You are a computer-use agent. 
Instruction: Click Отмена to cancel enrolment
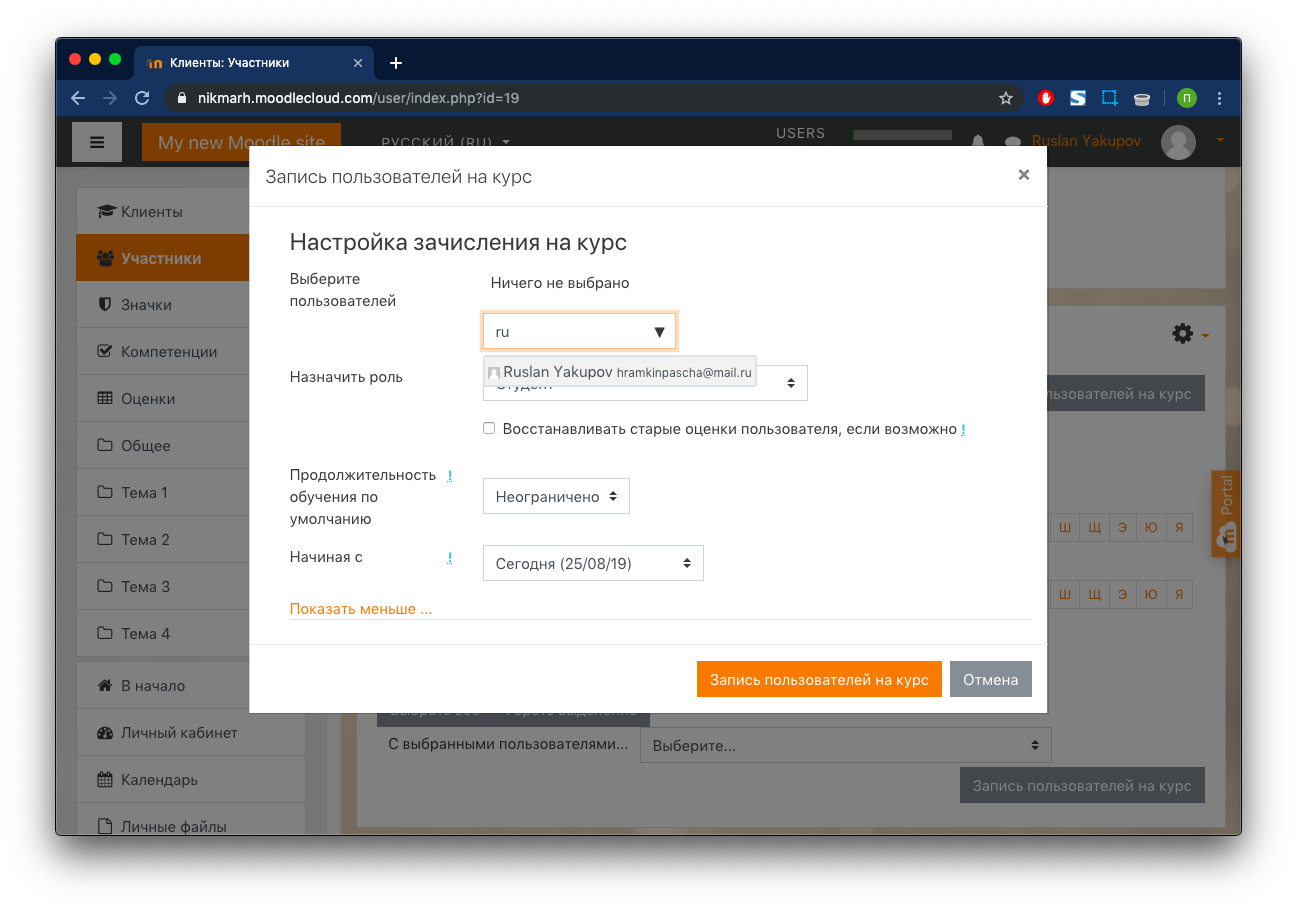tap(990, 679)
